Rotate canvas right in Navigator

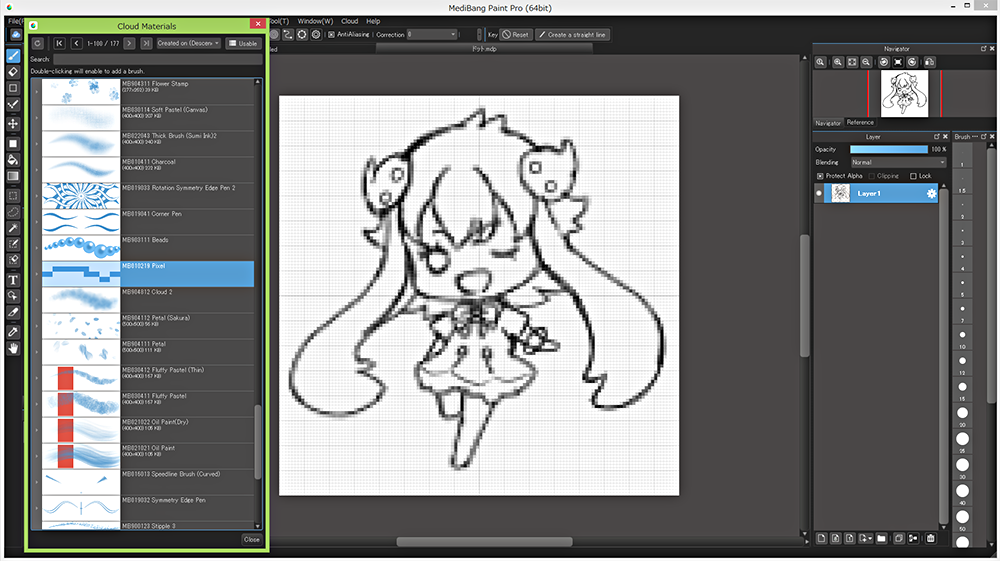(x=913, y=62)
